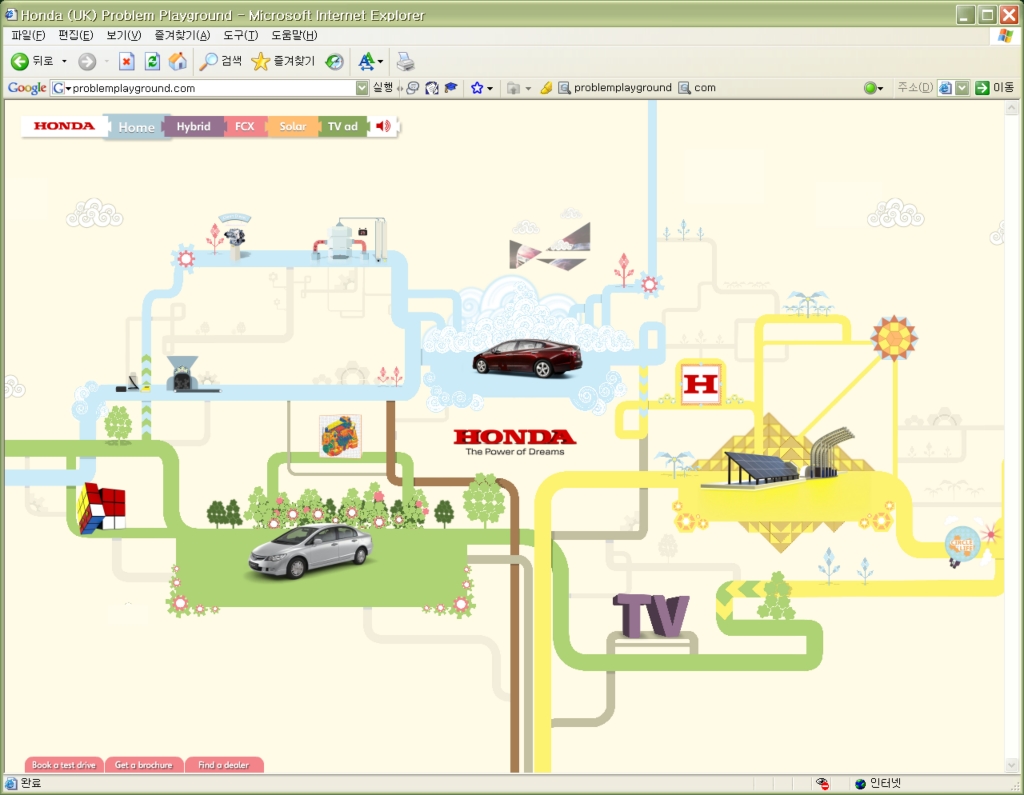Click the graduation cap icon in Google toolbar
1024x795 pixels.
pyautogui.click(x=451, y=88)
